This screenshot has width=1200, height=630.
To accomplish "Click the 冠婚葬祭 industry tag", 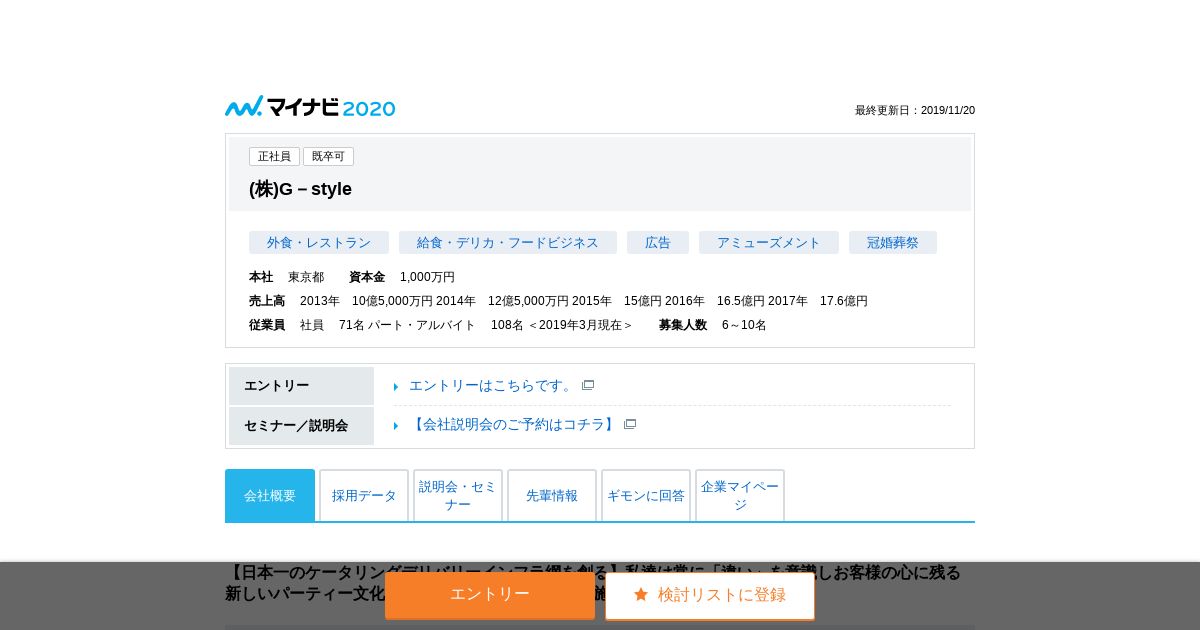I will click(893, 243).
